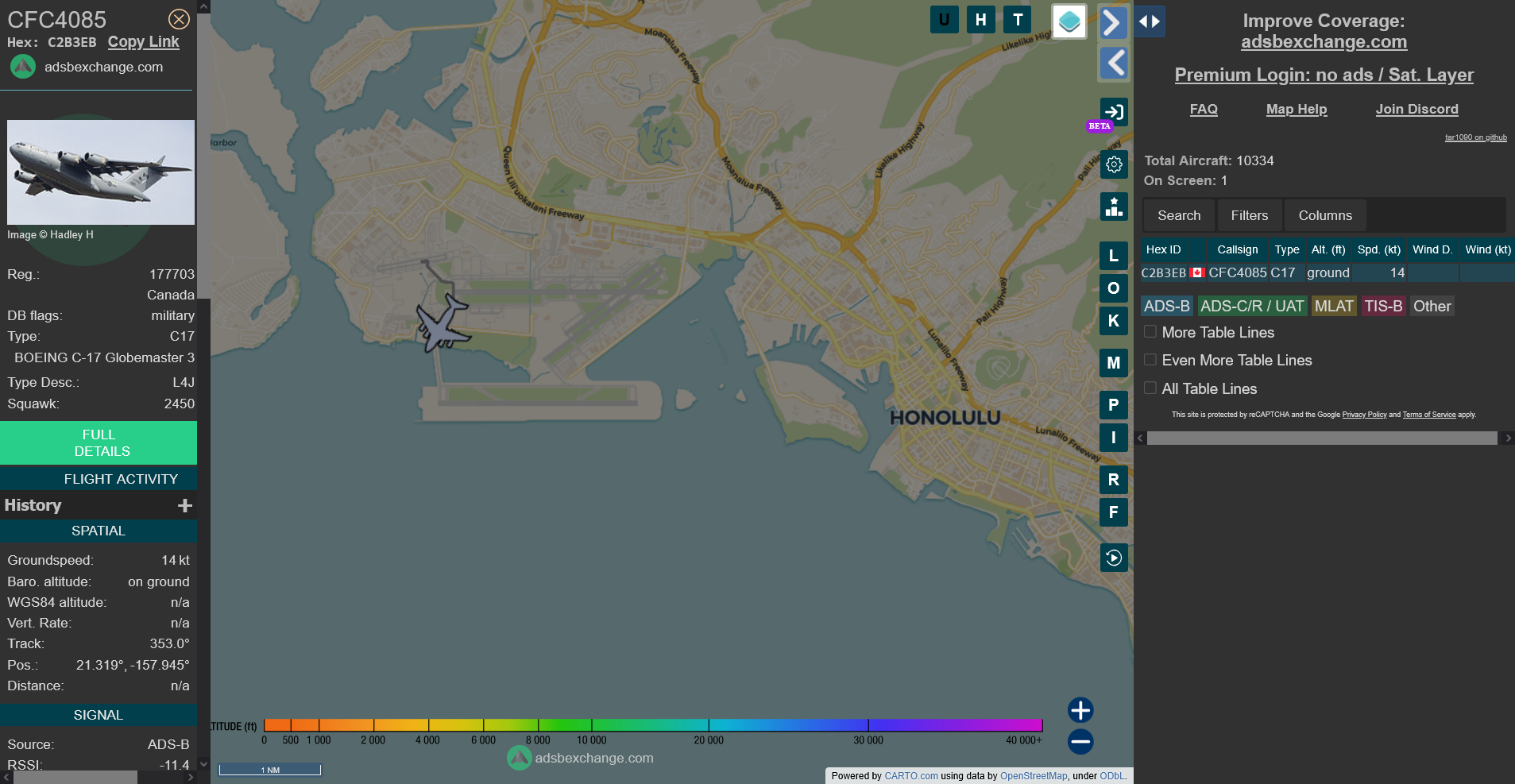This screenshot has height=784, width=1515.
Task: Toggle the O map option
Action: (x=1114, y=288)
